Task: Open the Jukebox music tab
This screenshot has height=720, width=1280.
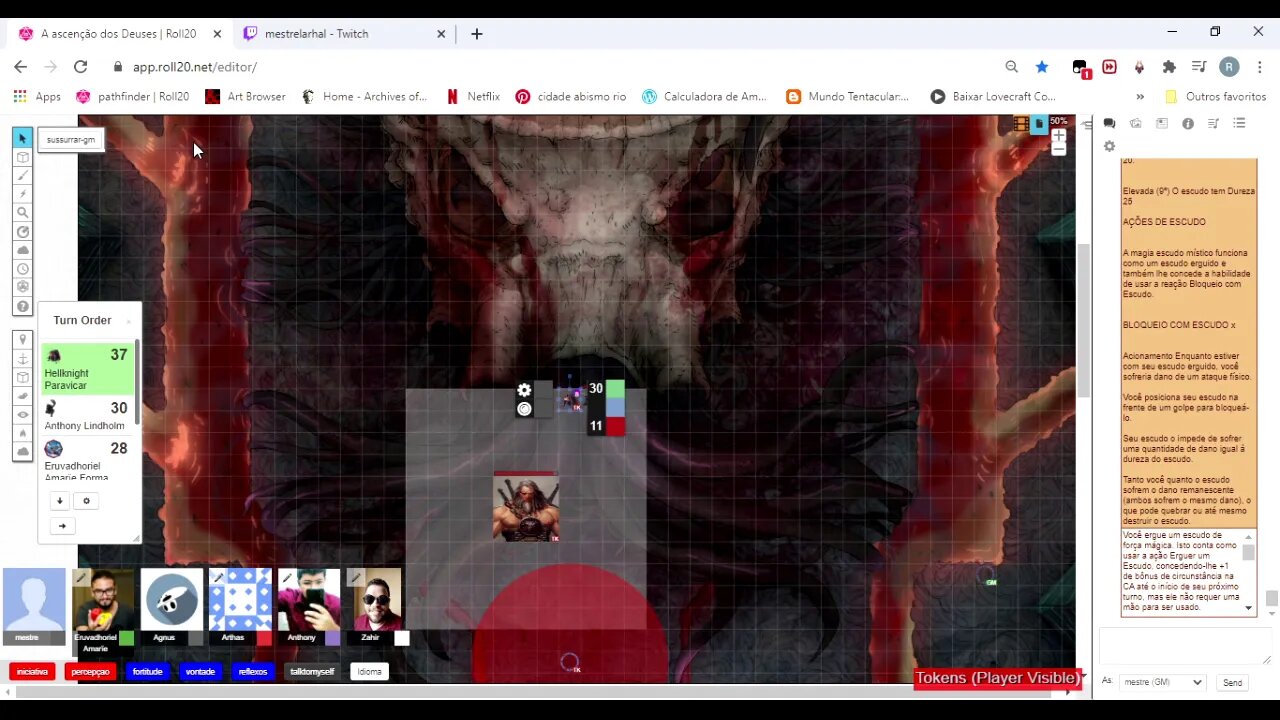Action: click(x=1213, y=123)
